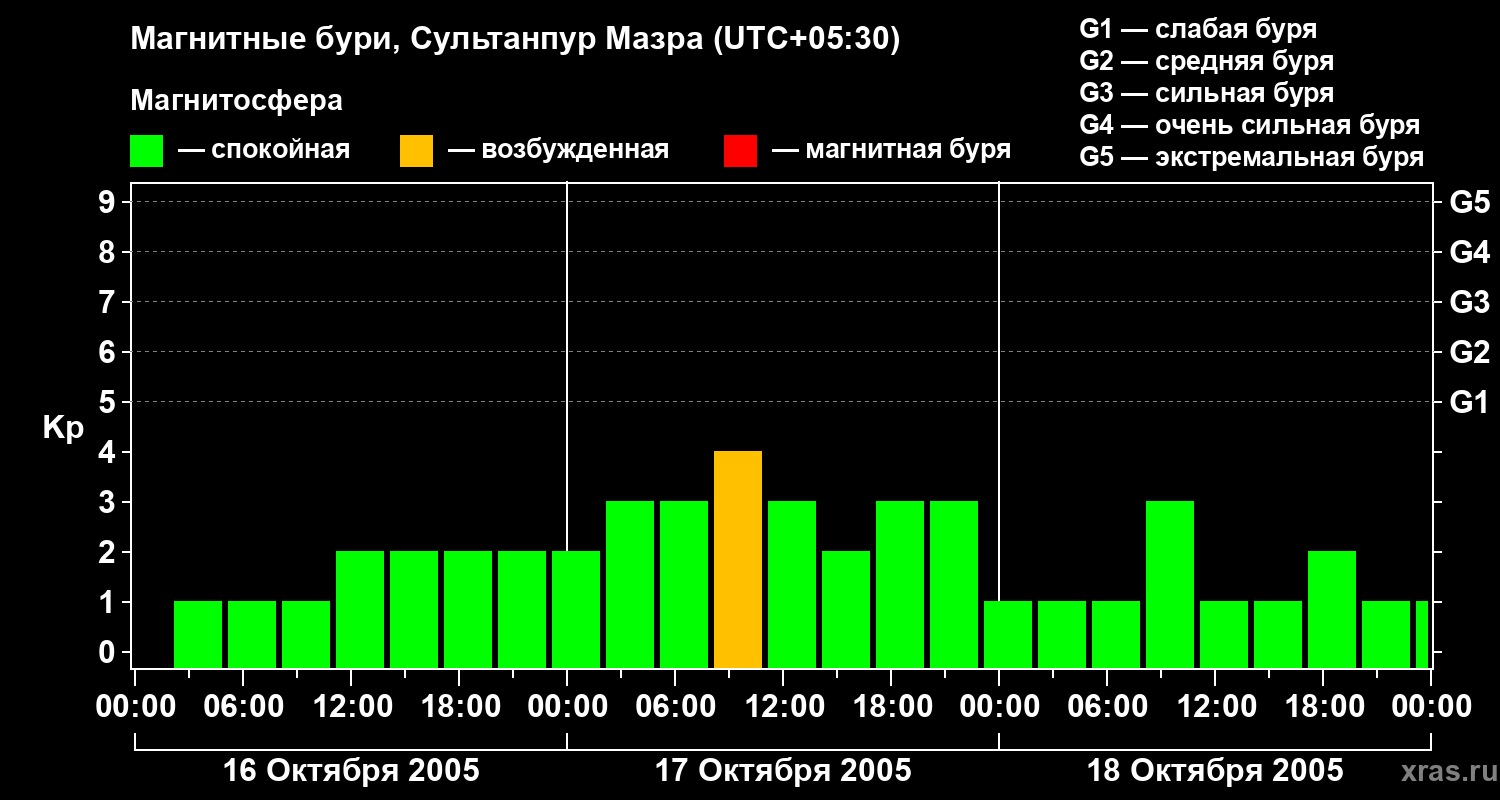
Task: Click the "G1" label on the right axis
Action: pos(1469,402)
